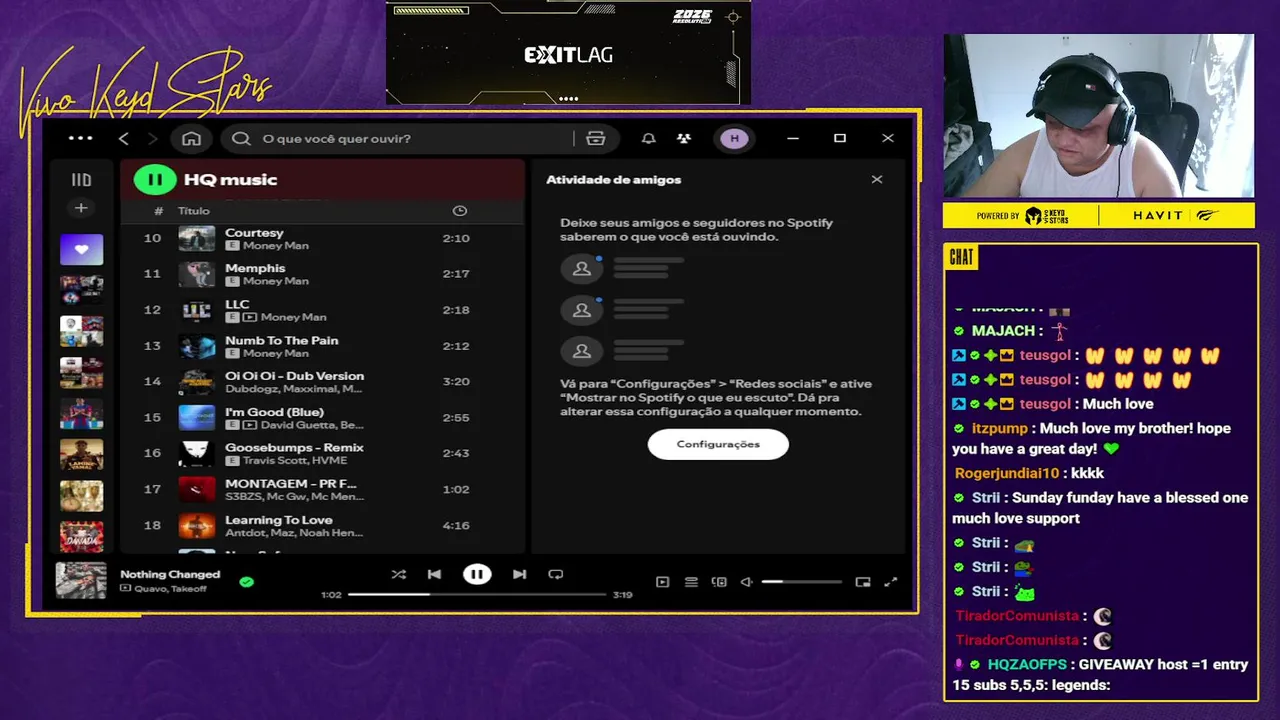This screenshot has height=720, width=1280.
Task: Open the Browse icon in search bar
Action: [x=596, y=138]
